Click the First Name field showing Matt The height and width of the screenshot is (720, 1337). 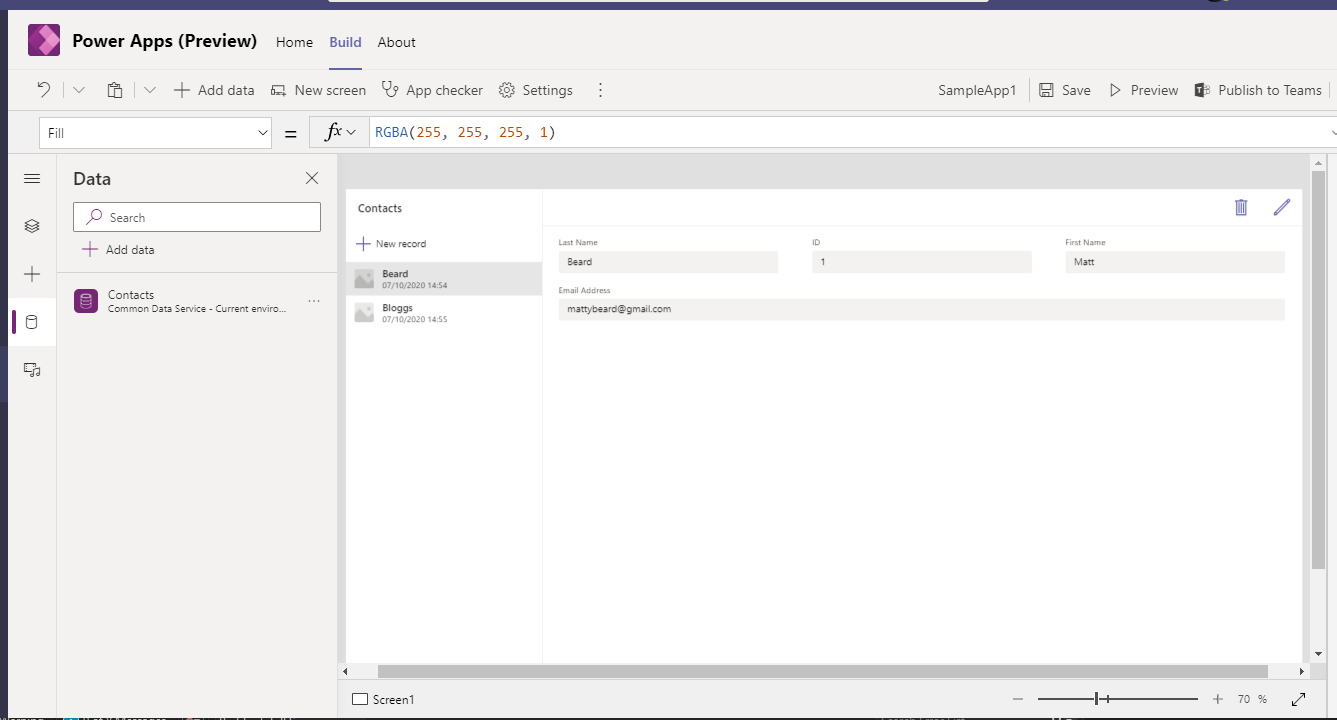(1175, 262)
